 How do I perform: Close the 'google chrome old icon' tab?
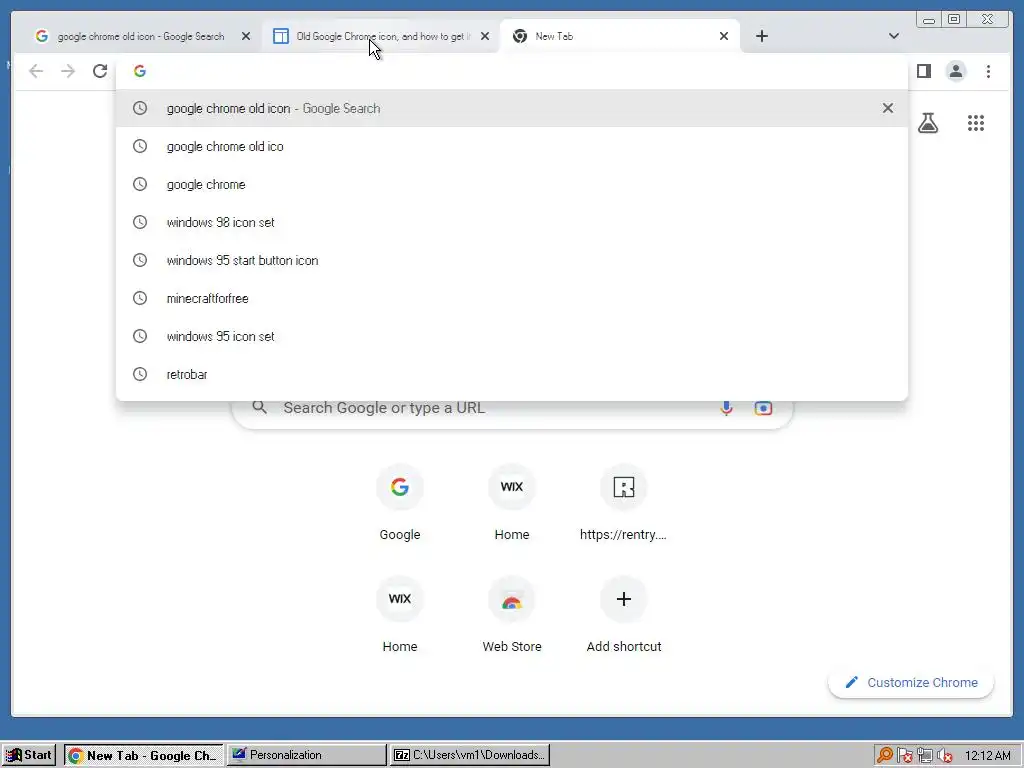click(246, 37)
